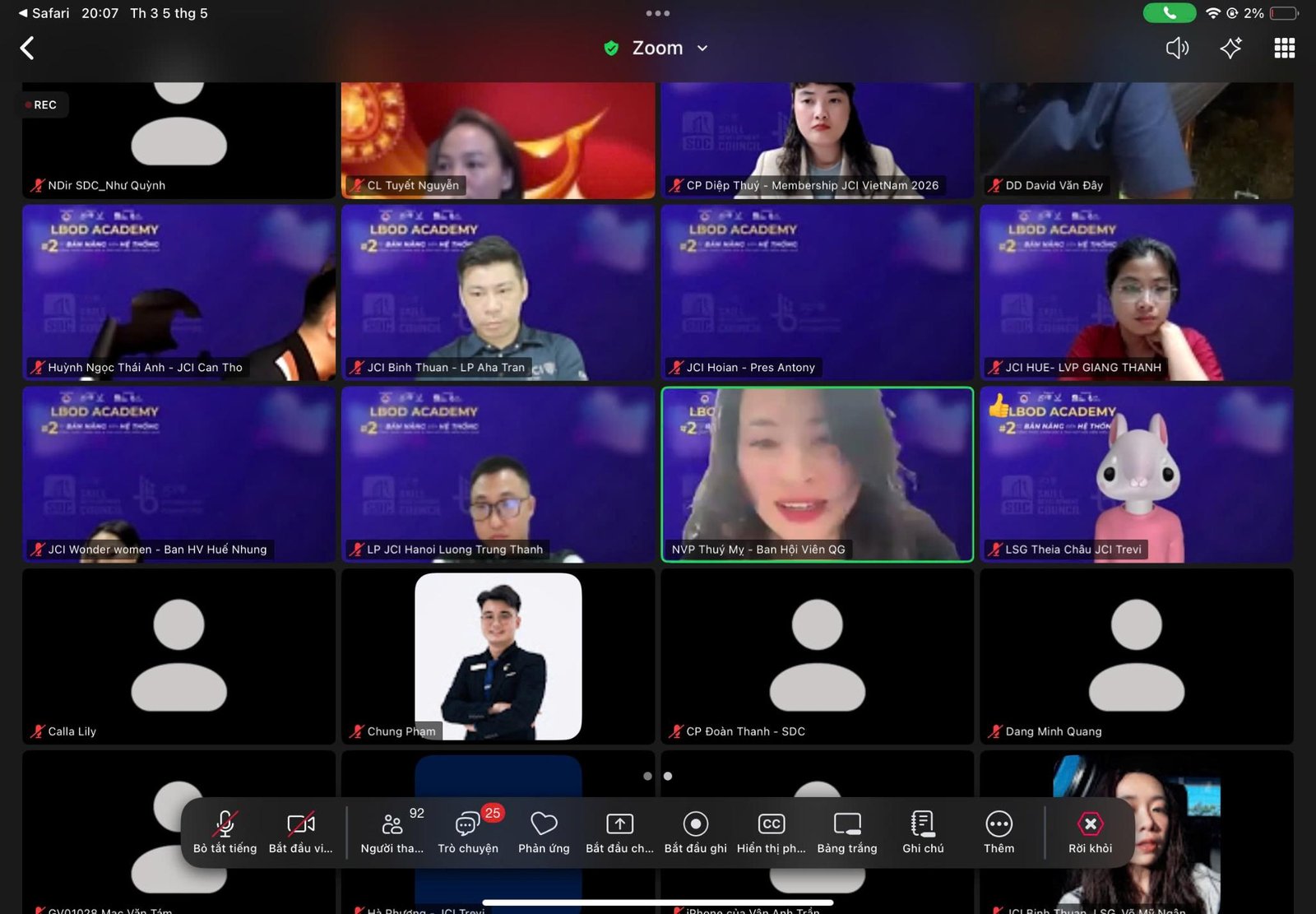
Task: Select NVP Thuý My speaker video tile
Action: [x=818, y=475]
